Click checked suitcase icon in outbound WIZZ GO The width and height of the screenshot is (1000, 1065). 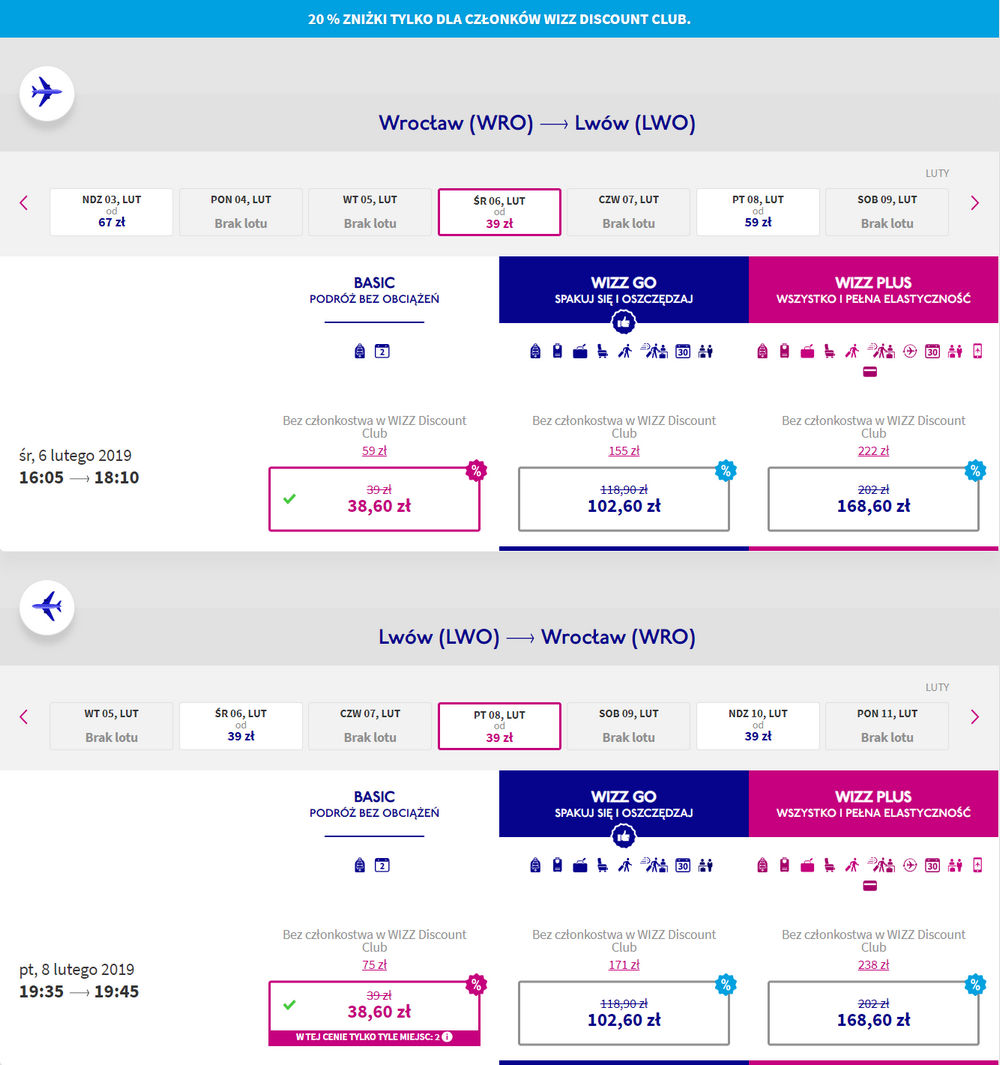[580, 351]
